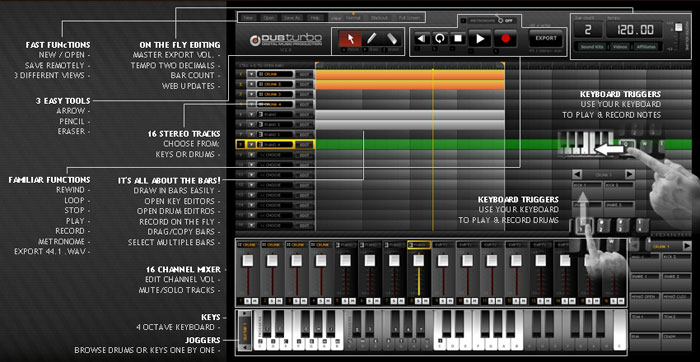Solo mixer channel 2
This screenshot has width=700, height=362.
pos(271,301)
